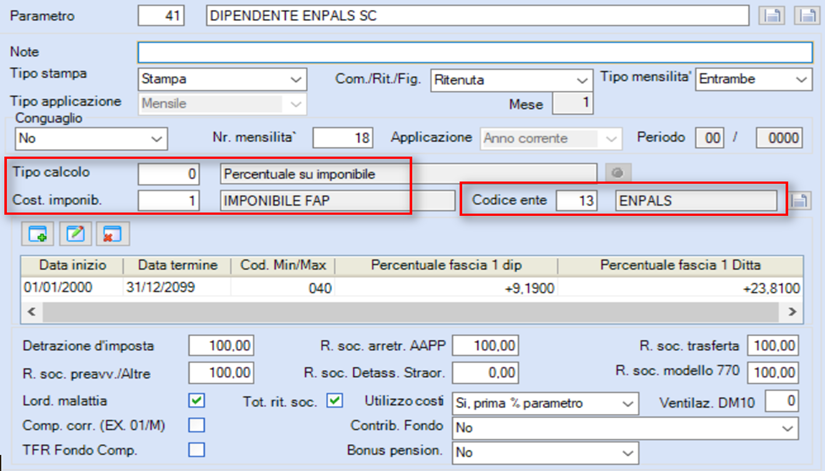Click the Data inizio column header
Viewport: 825px width, 471px height.
[73, 265]
